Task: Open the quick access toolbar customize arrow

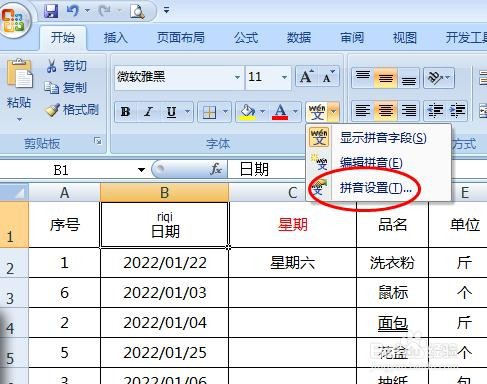Action: 166,11
